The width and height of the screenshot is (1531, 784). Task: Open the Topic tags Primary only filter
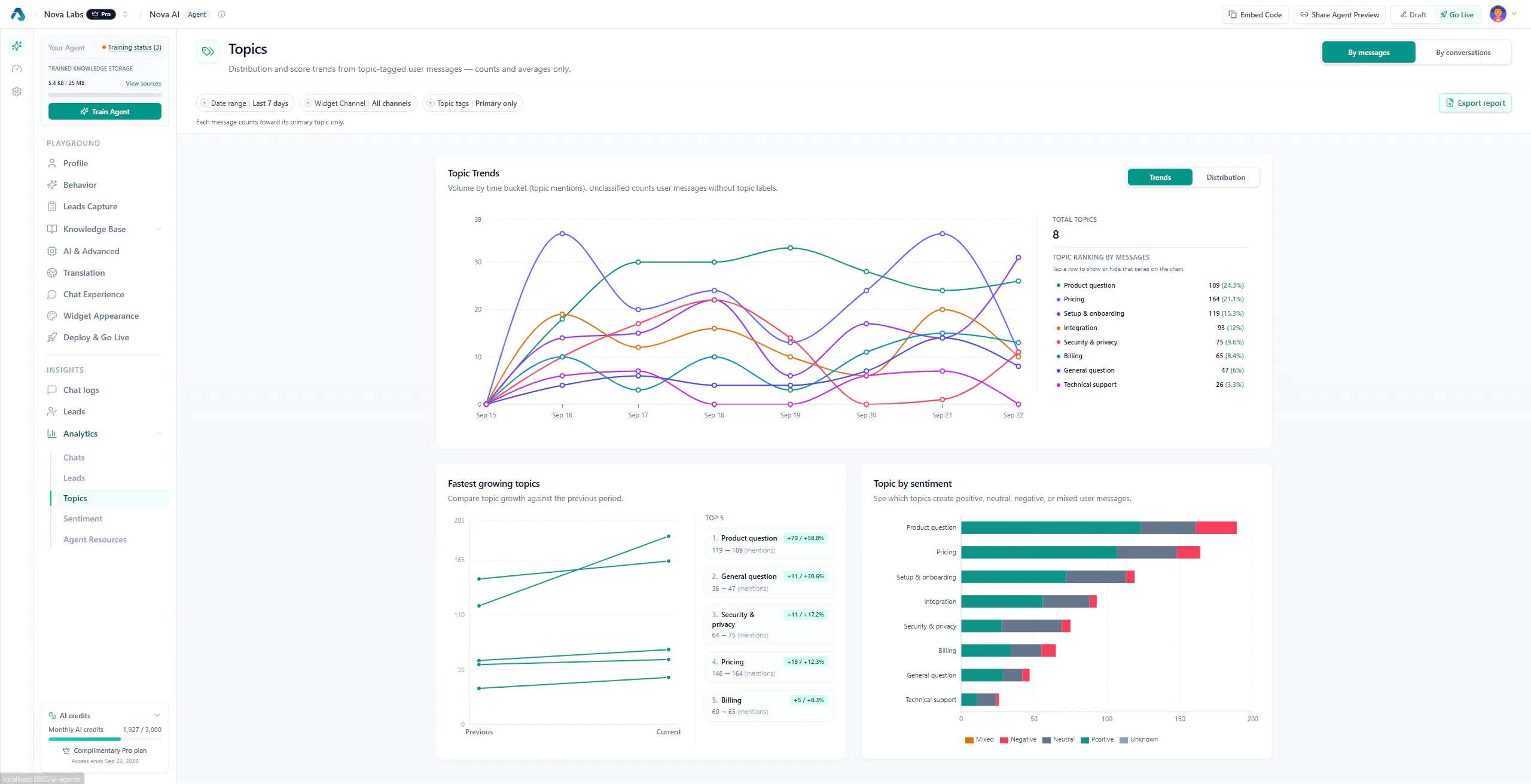click(x=472, y=103)
